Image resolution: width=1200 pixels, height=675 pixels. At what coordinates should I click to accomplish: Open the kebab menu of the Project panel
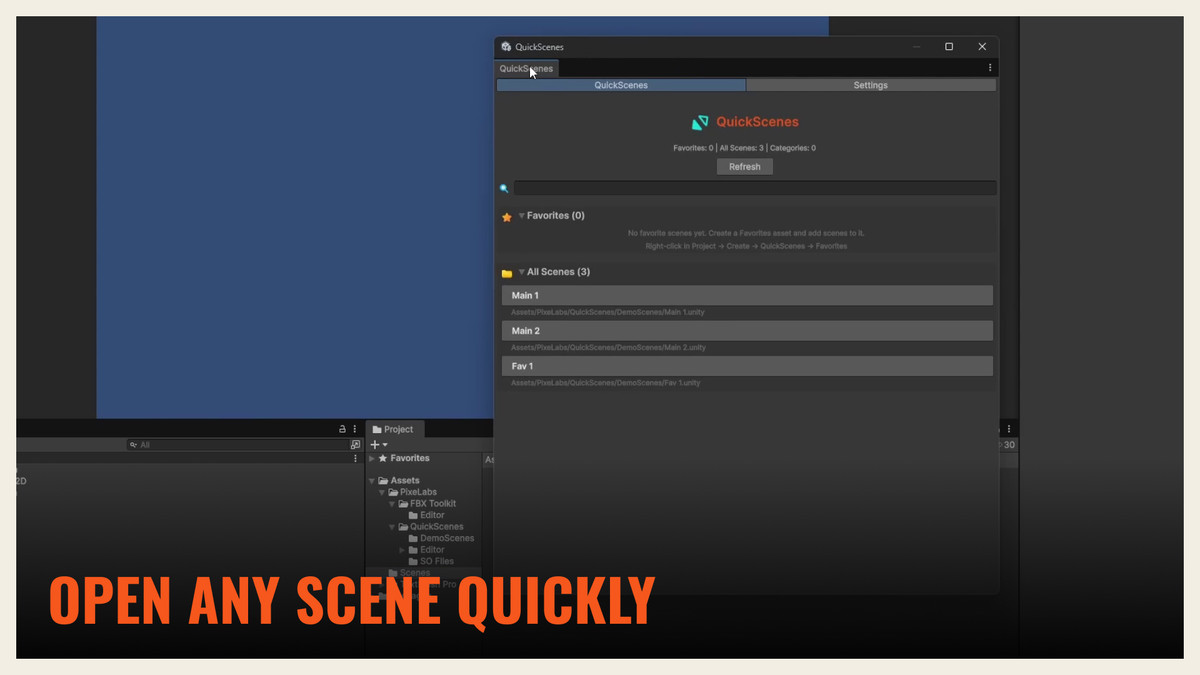1008,428
